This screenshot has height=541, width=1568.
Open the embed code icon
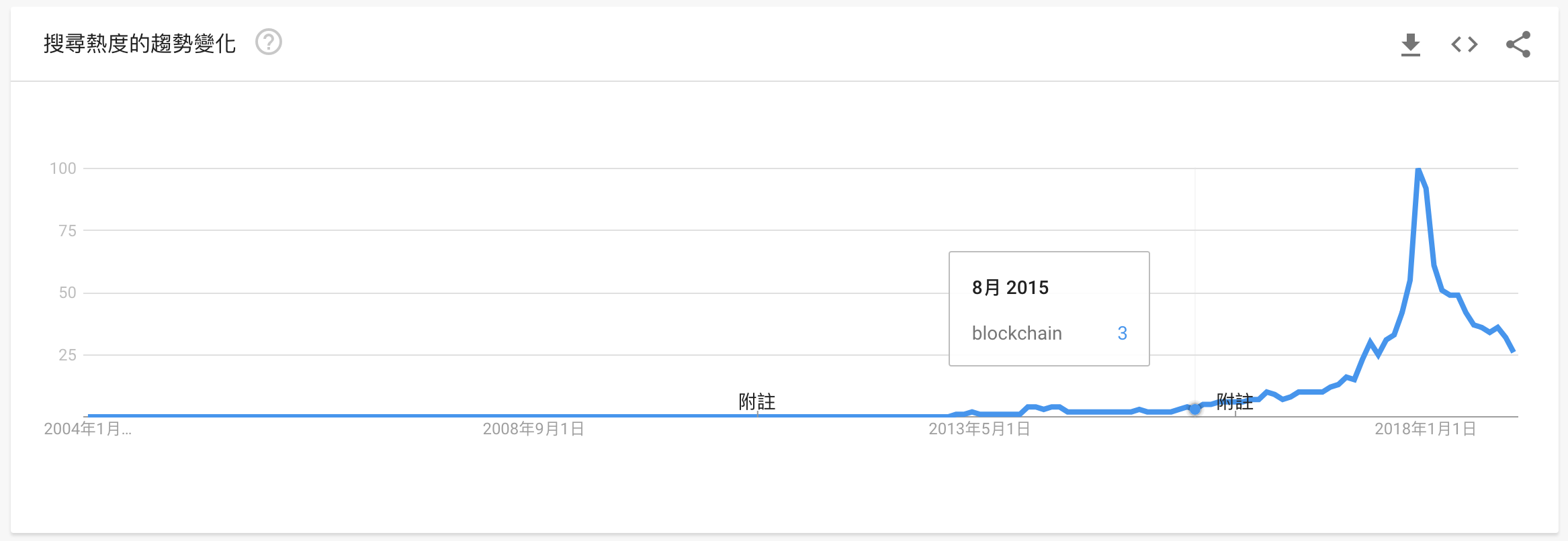1464,45
